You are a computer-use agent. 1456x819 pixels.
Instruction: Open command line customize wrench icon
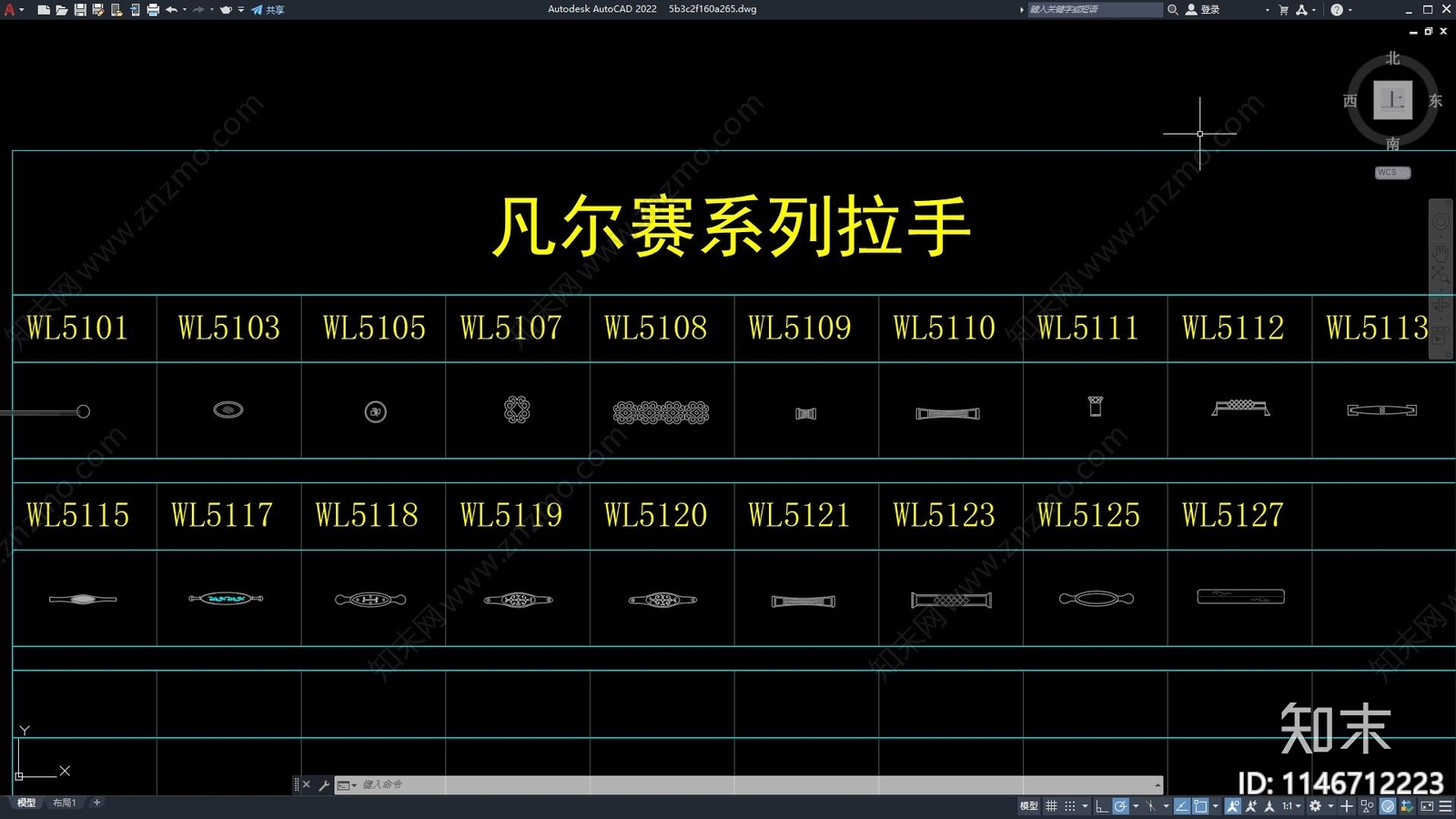324,784
